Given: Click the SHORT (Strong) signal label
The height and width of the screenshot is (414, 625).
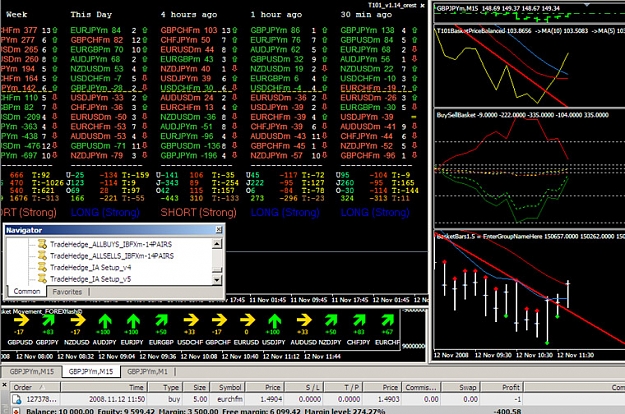Looking at the screenshot, I should pyautogui.click(x=198, y=212).
